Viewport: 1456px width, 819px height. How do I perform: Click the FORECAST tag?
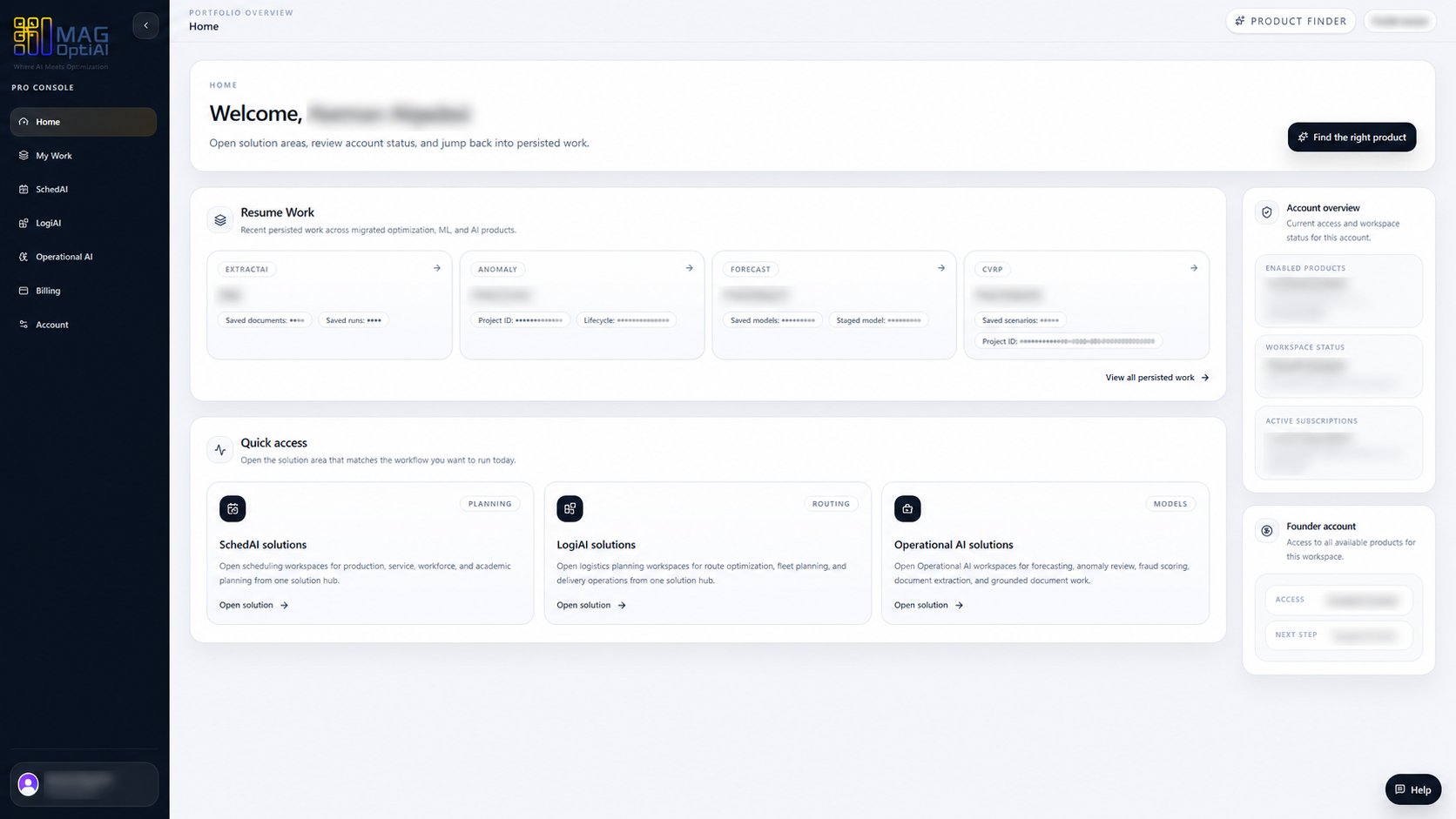click(751, 269)
